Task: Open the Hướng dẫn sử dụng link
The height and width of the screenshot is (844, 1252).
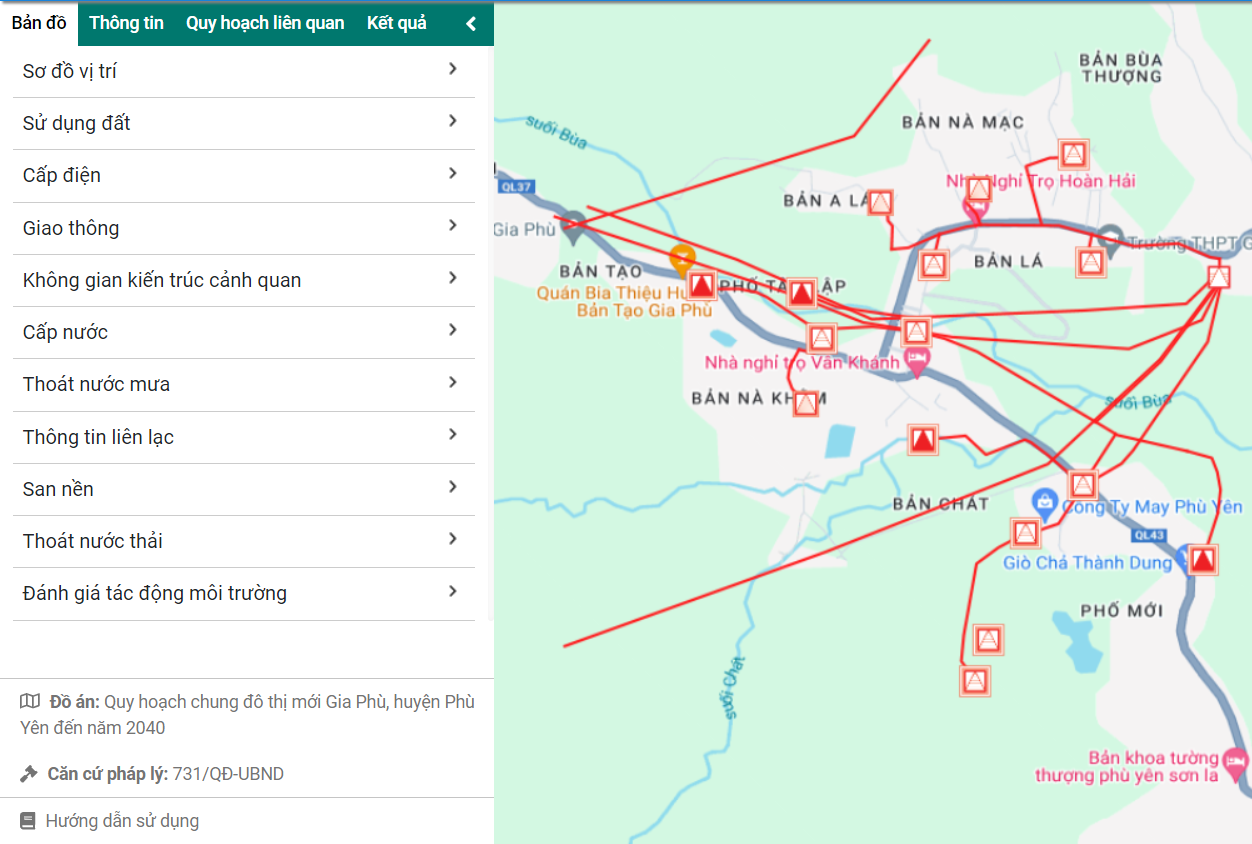Action: tap(122, 821)
